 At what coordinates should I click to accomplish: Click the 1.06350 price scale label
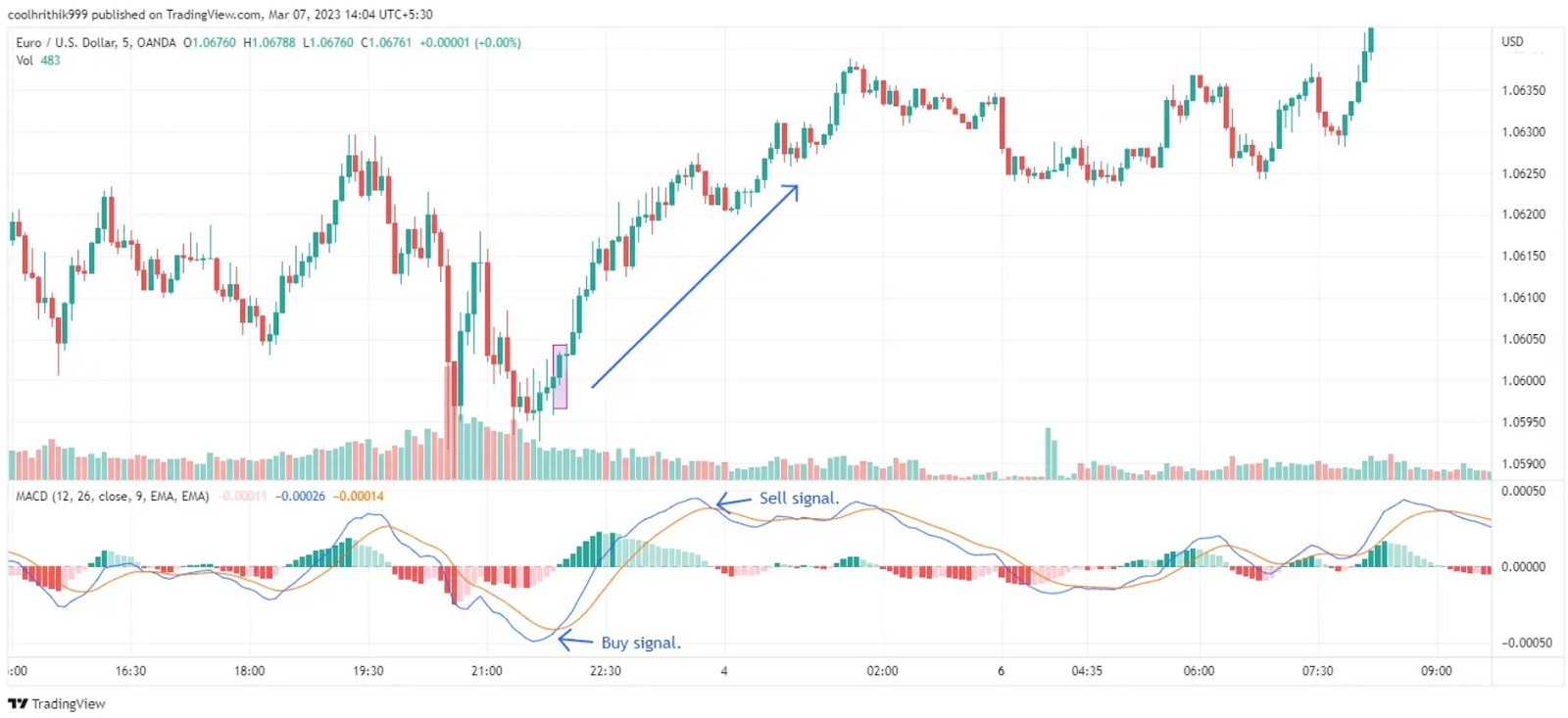[x=1523, y=90]
